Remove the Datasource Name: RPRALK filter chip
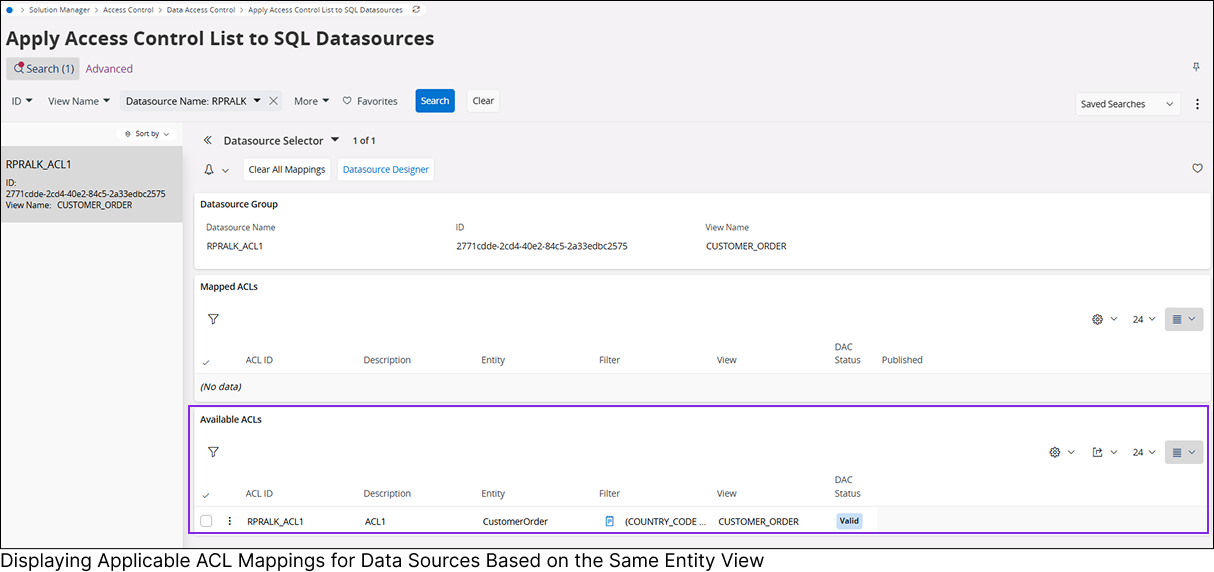The width and height of the screenshot is (1214, 572). click(273, 101)
